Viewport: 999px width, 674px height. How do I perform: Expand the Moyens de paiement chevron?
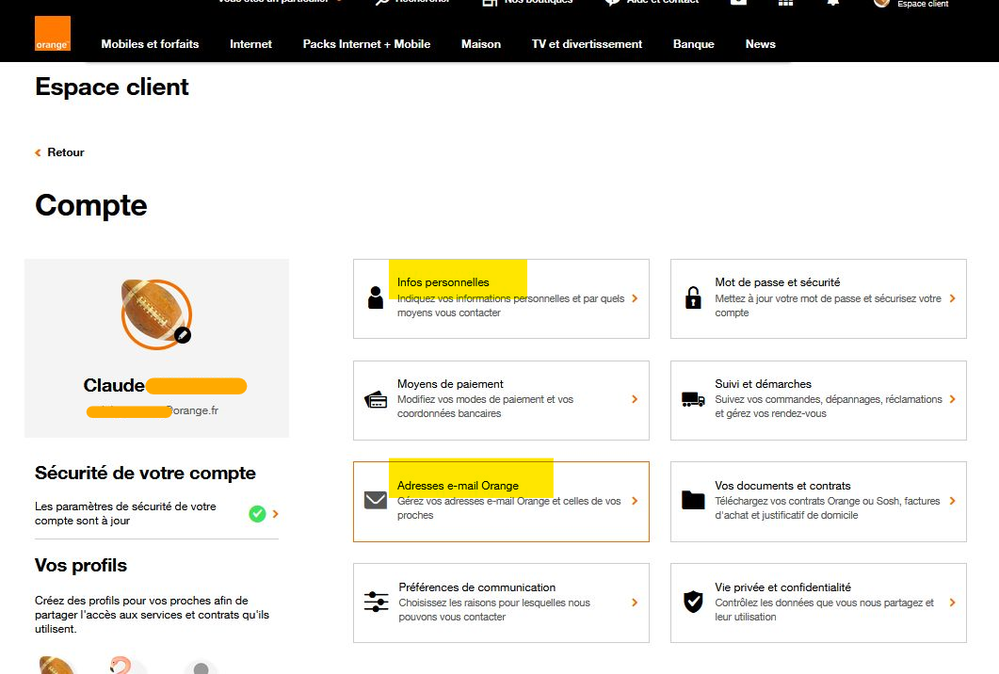click(635, 399)
